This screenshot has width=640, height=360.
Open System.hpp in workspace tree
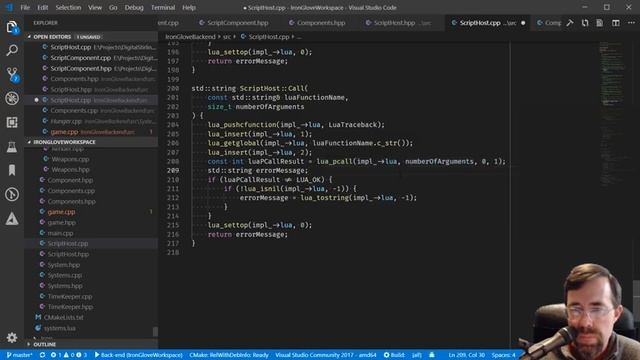(91, 264)
